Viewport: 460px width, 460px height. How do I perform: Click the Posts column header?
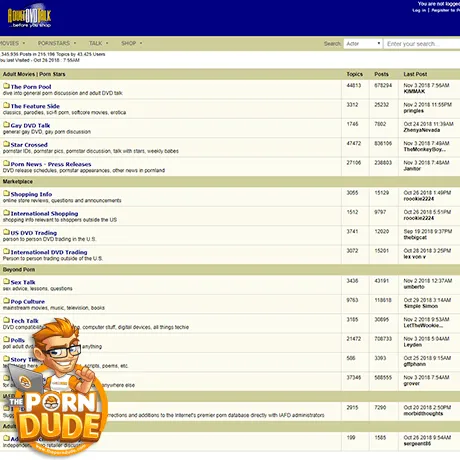[381, 74]
